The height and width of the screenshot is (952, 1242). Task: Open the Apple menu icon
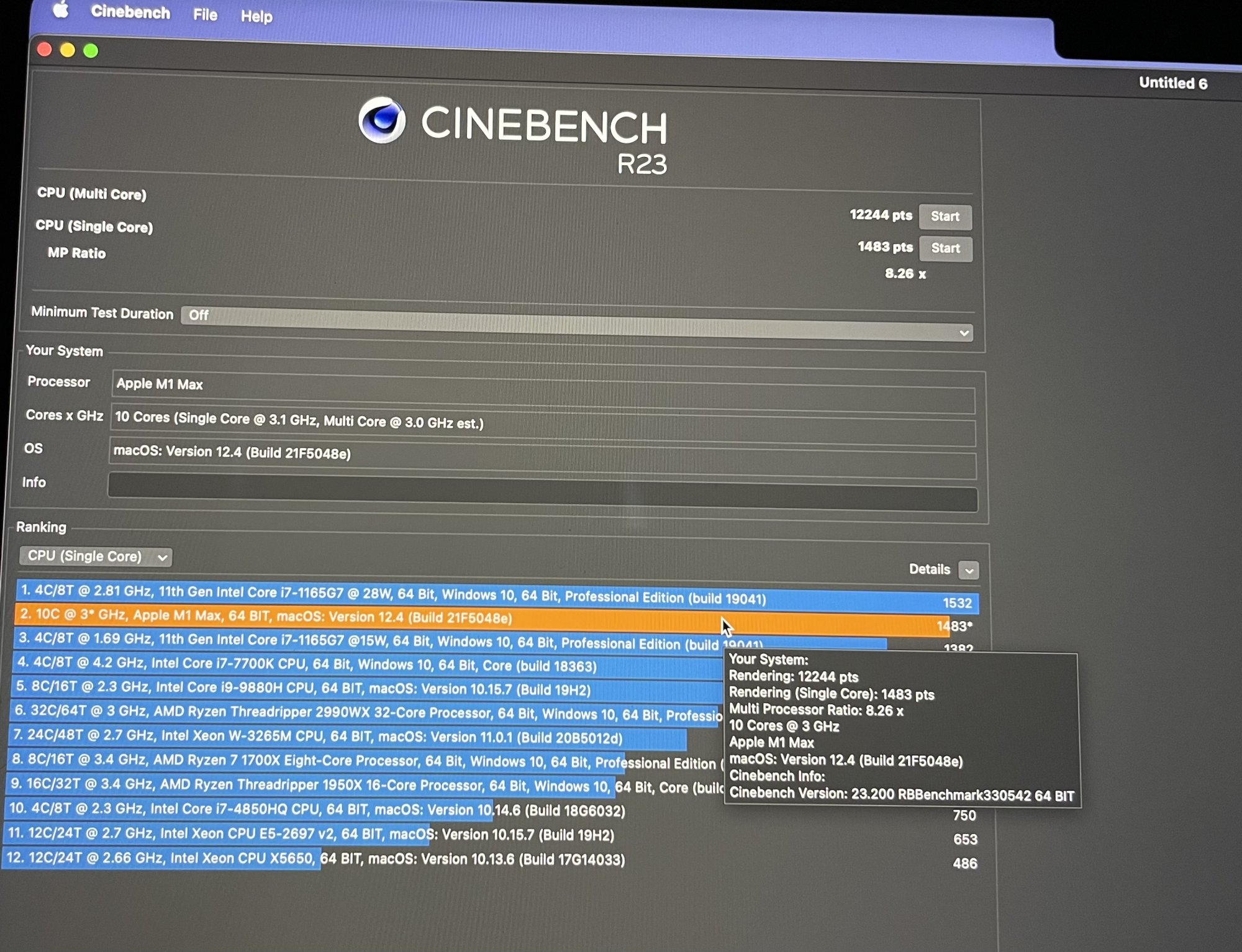[x=61, y=9]
